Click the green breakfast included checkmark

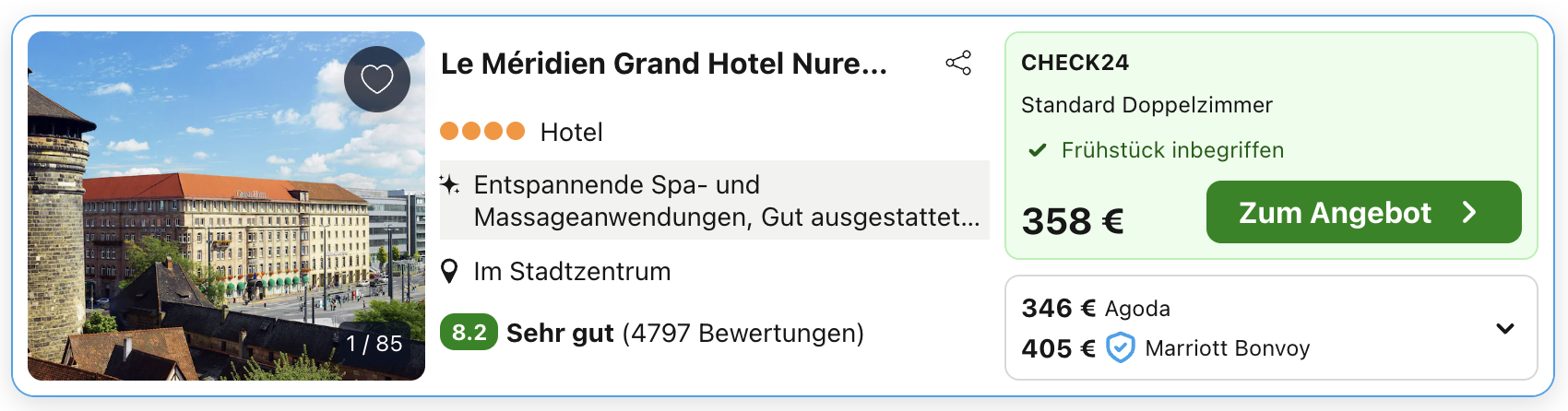pos(1038,150)
